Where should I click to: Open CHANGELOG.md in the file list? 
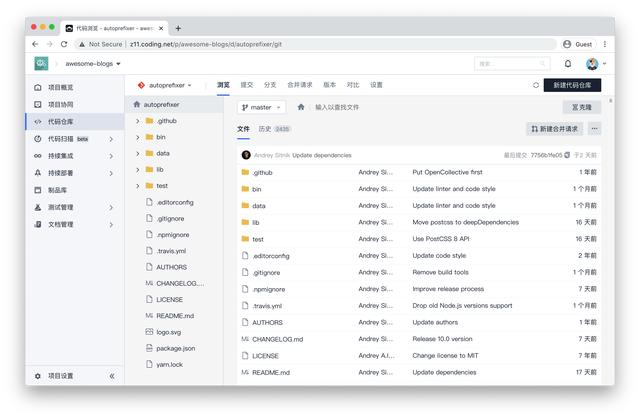(x=277, y=339)
